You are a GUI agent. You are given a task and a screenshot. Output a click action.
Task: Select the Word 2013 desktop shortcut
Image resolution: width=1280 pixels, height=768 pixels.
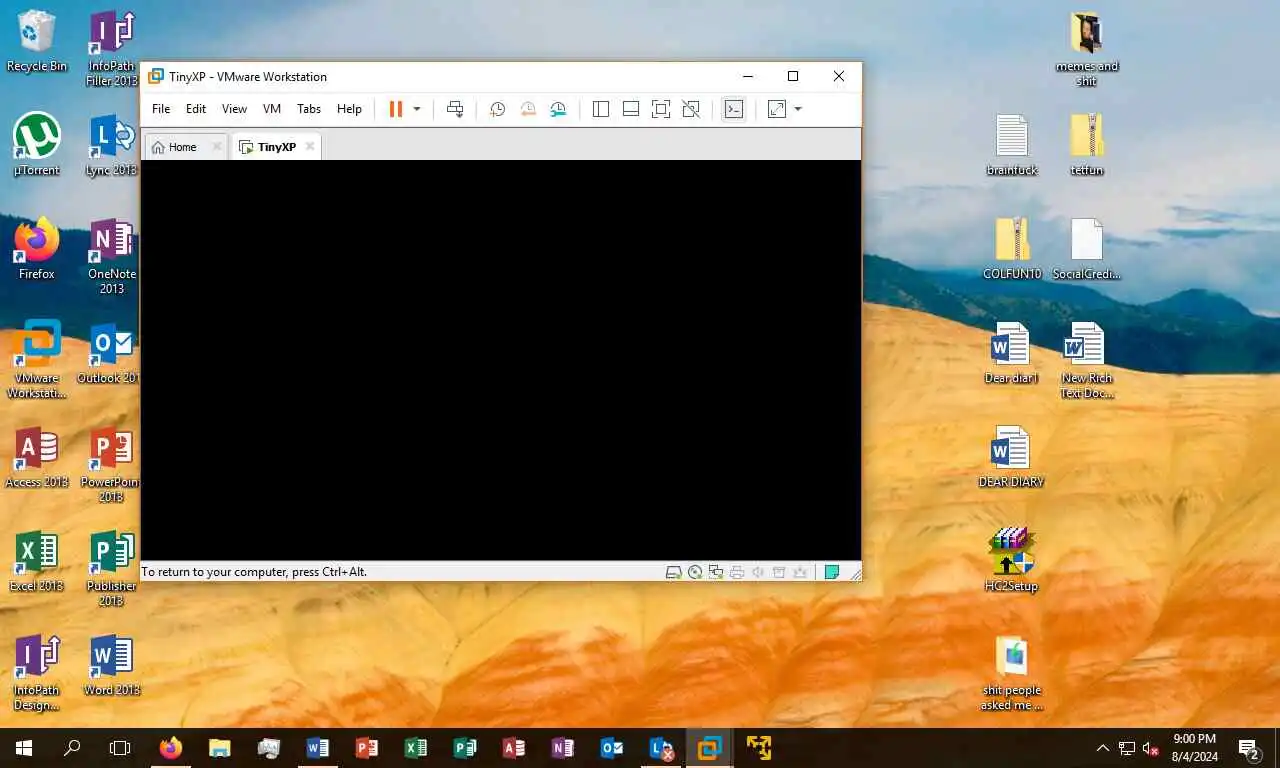click(112, 666)
